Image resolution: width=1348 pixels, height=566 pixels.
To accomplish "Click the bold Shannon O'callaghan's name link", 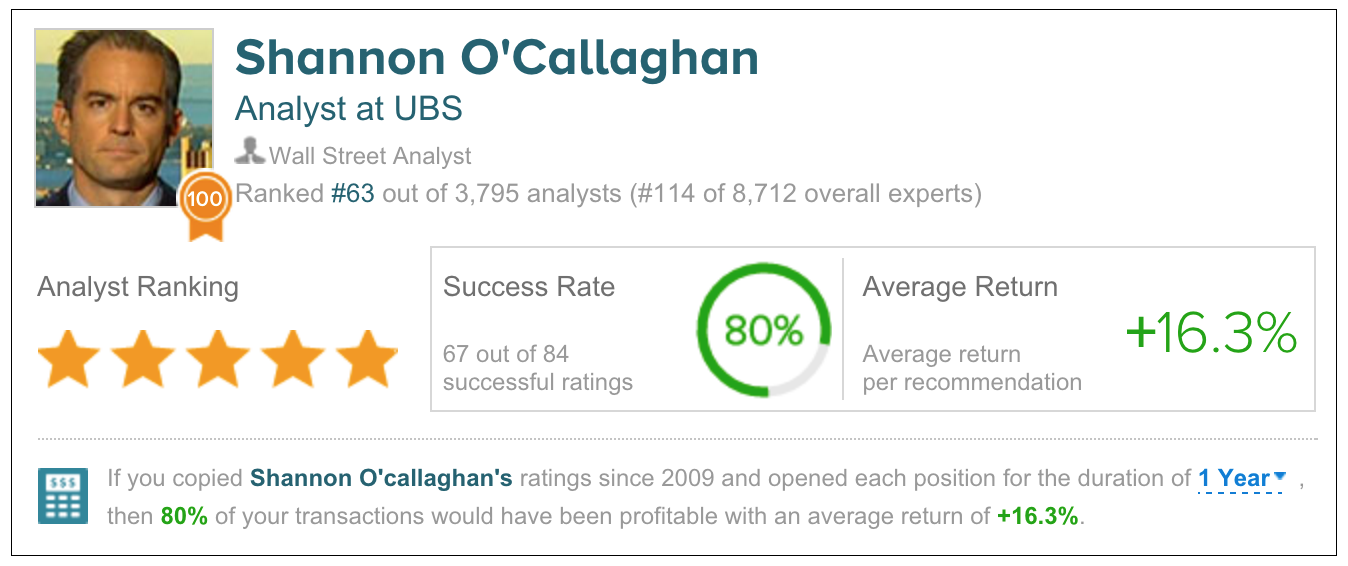I will point(381,479).
